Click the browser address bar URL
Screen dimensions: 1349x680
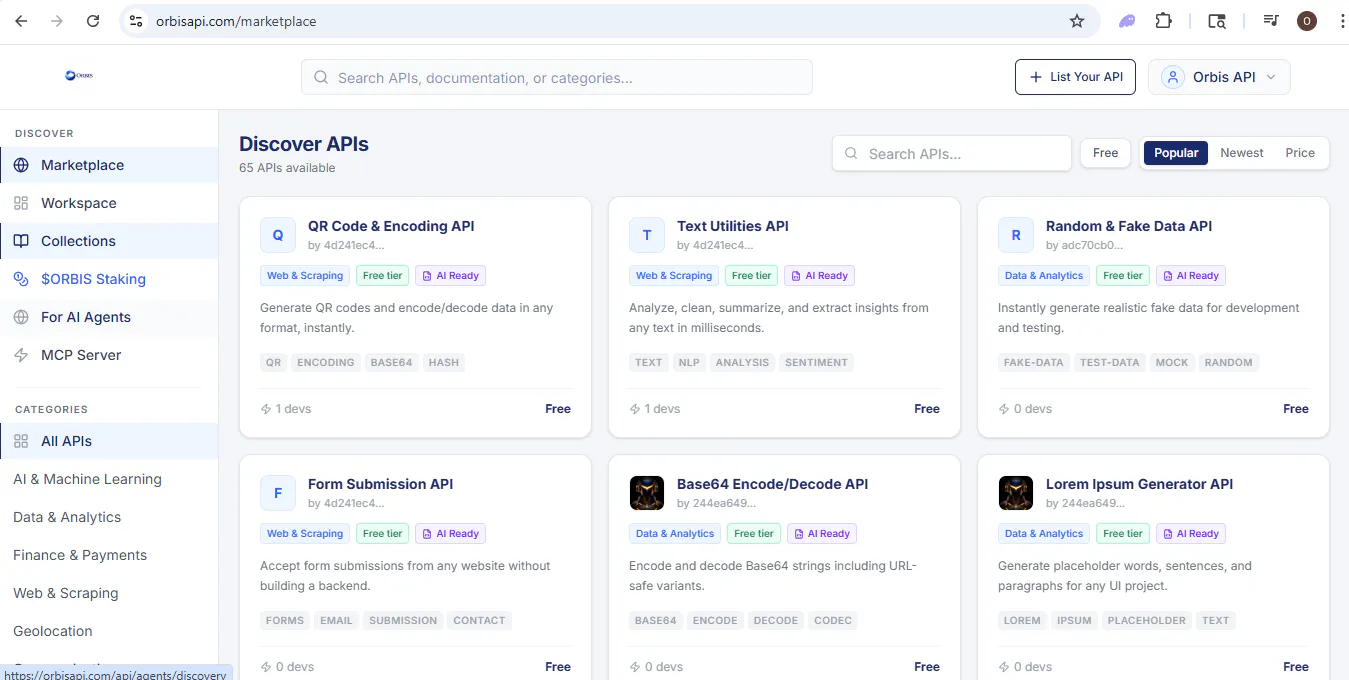(x=236, y=21)
